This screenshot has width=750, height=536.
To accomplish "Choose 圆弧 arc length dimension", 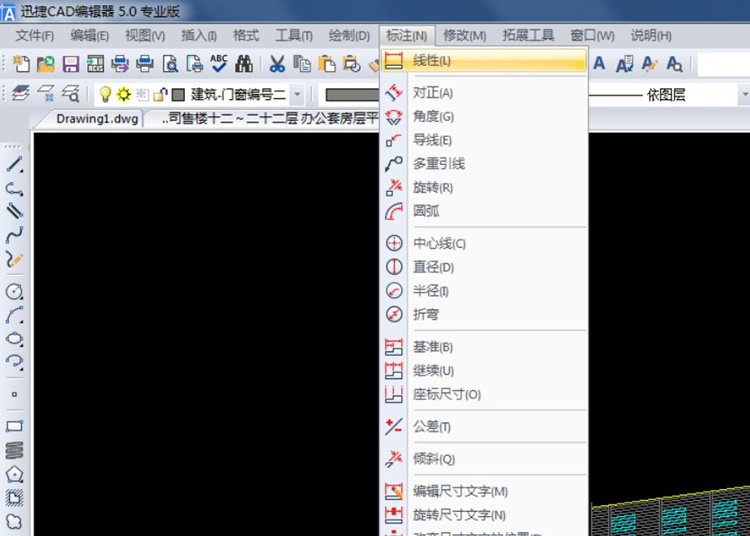I will tap(484, 211).
